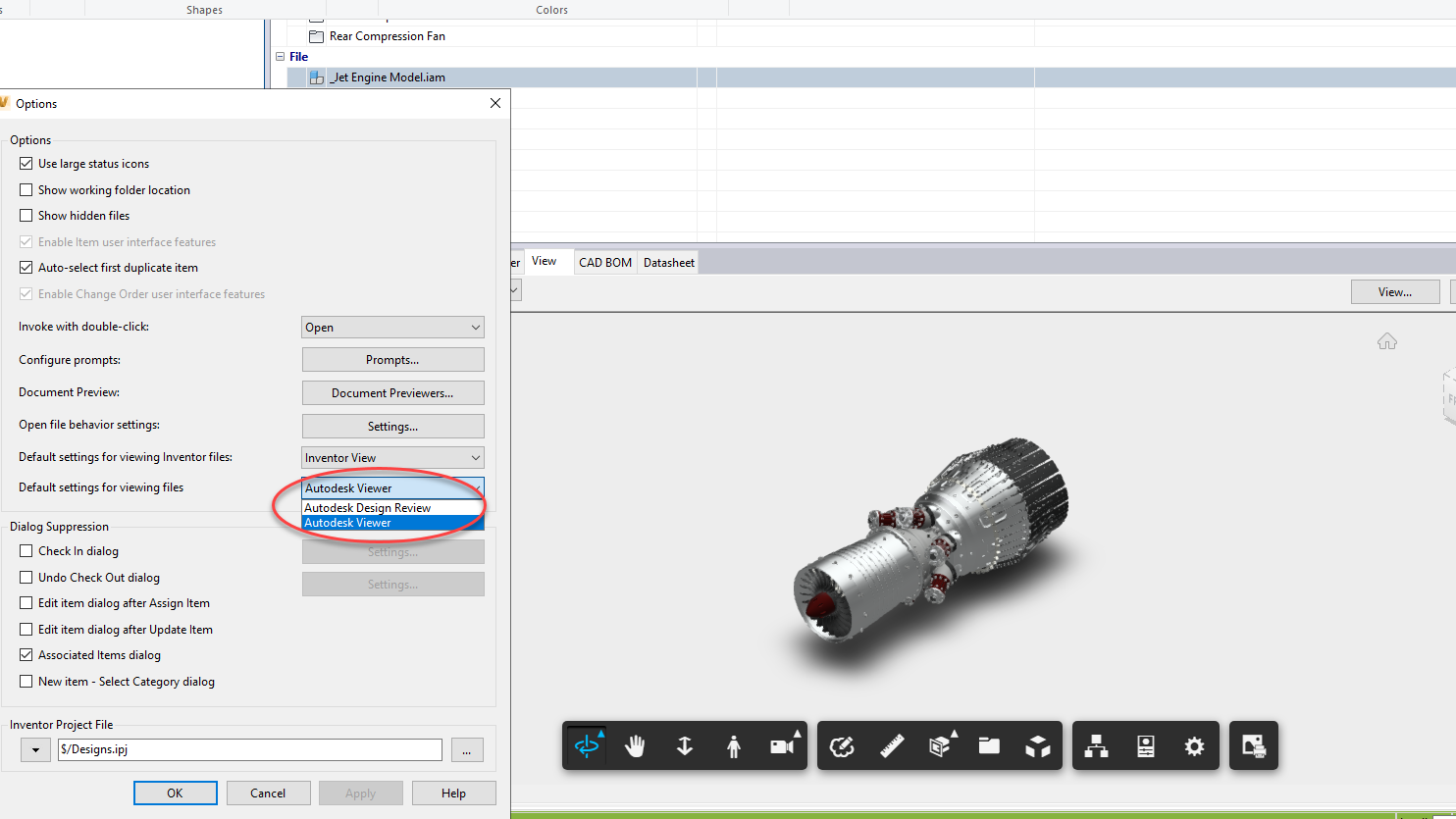Switch to the Datasheet tab

(669, 263)
